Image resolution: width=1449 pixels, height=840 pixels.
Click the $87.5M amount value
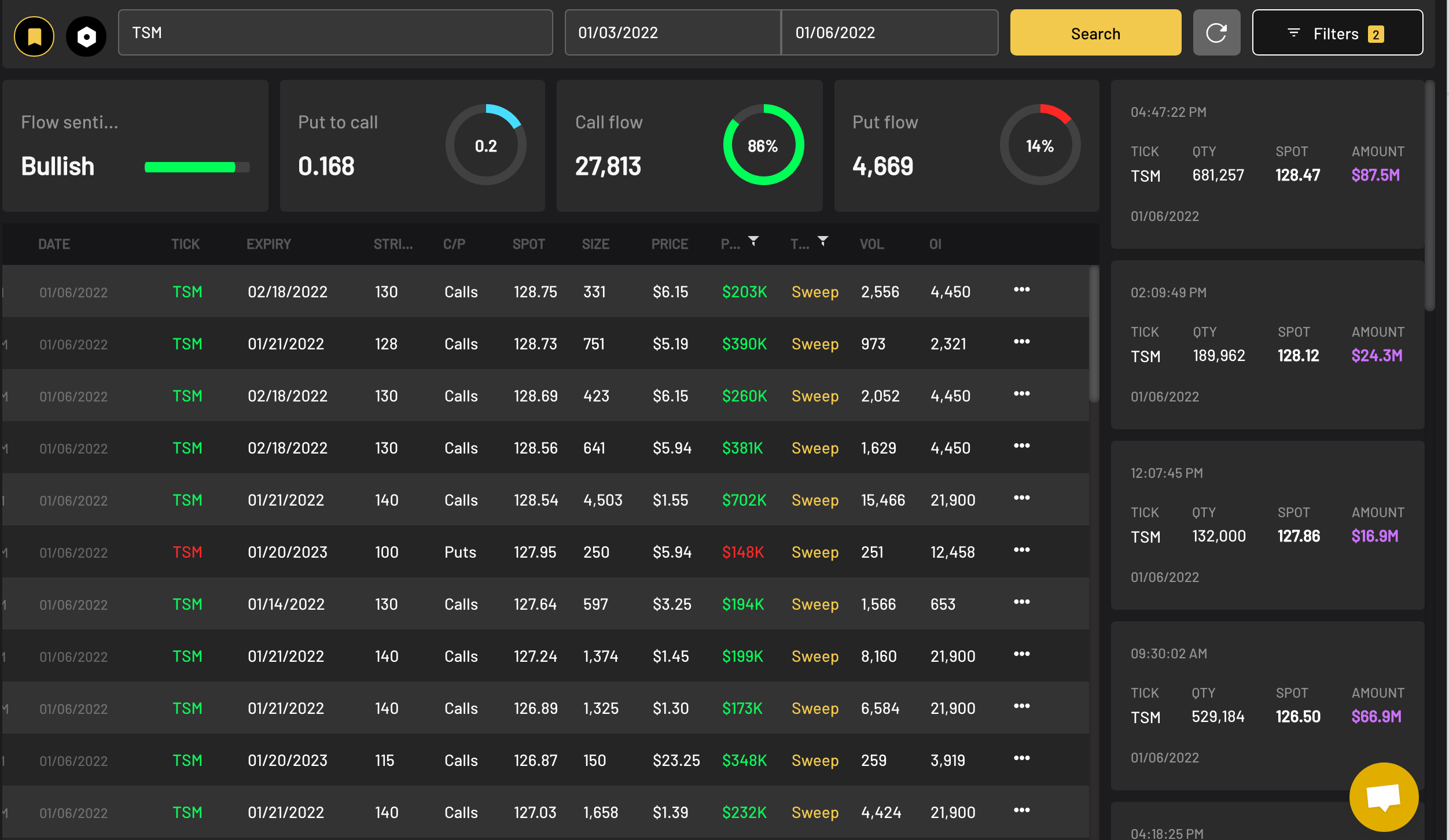click(1376, 175)
